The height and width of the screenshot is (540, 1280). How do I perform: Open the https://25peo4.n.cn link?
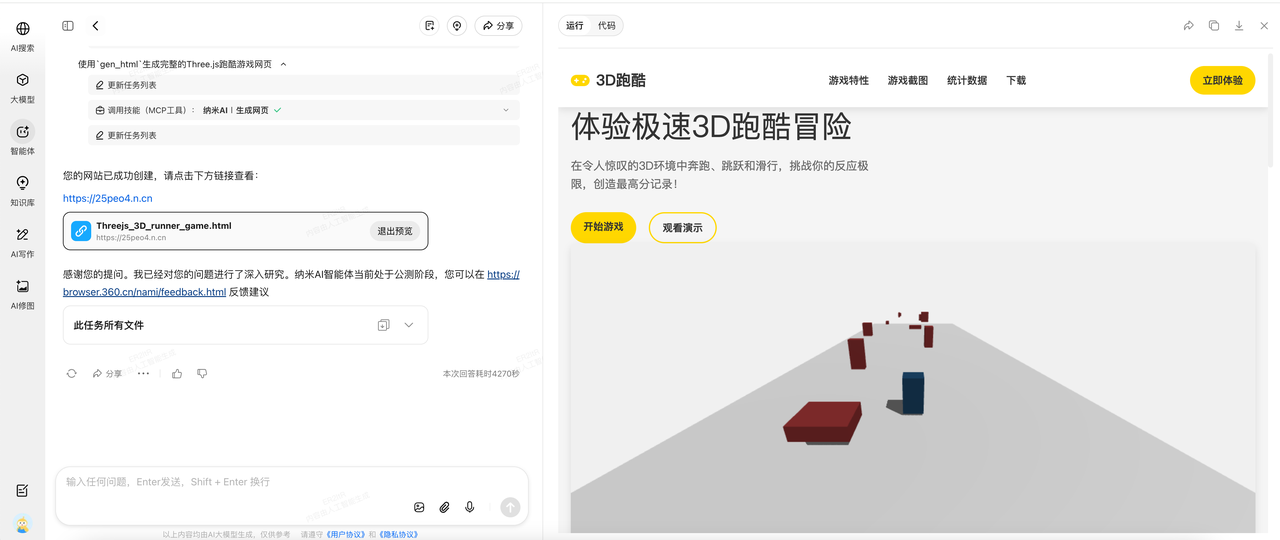coord(108,198)
